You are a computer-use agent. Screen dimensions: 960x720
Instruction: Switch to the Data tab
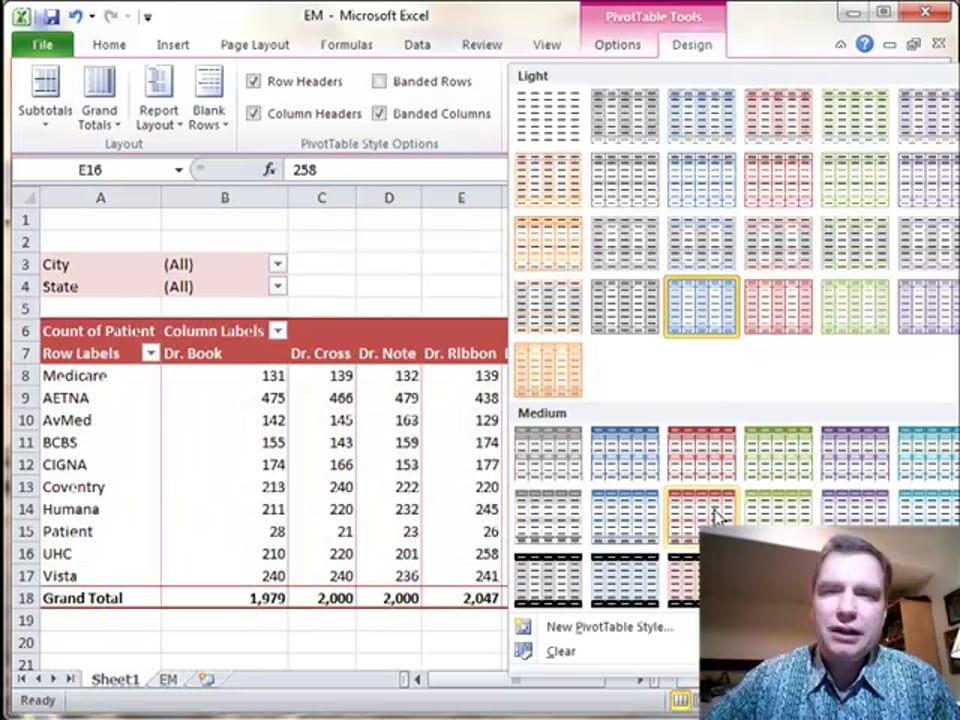pyautogui.click(x=417, y=45)
